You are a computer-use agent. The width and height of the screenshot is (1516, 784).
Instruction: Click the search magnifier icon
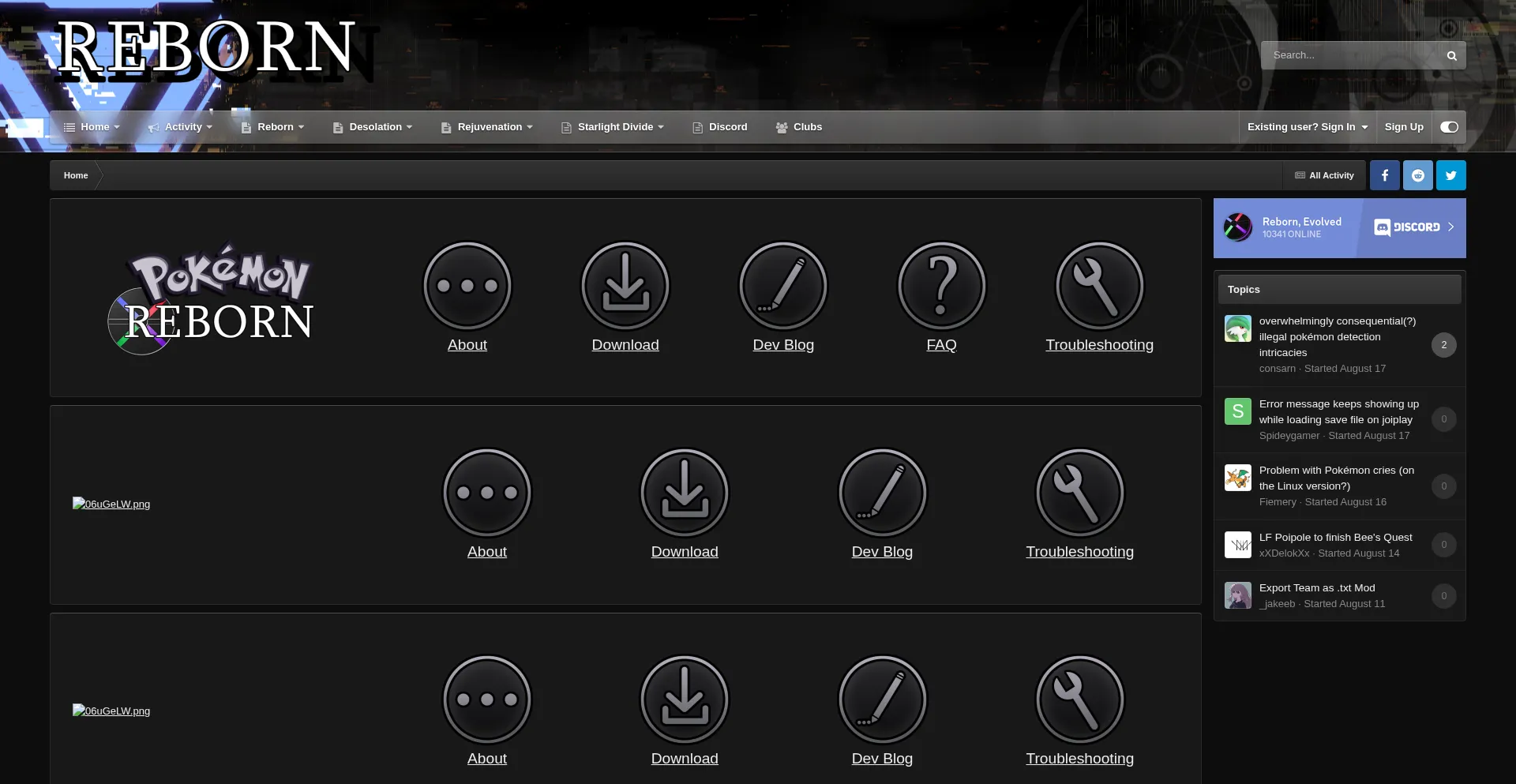tap(1451, 55)
